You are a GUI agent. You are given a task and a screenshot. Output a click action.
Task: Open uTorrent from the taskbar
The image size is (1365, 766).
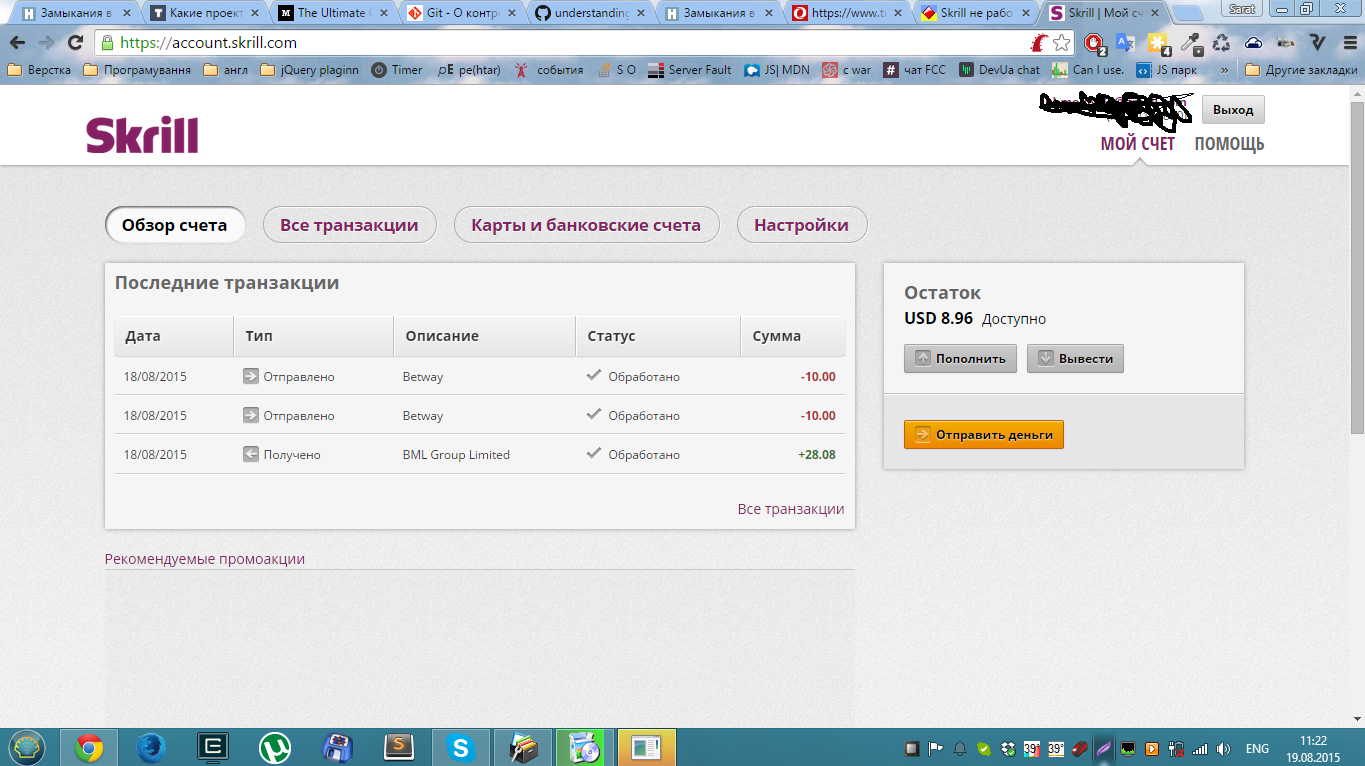tap(275, 747)
